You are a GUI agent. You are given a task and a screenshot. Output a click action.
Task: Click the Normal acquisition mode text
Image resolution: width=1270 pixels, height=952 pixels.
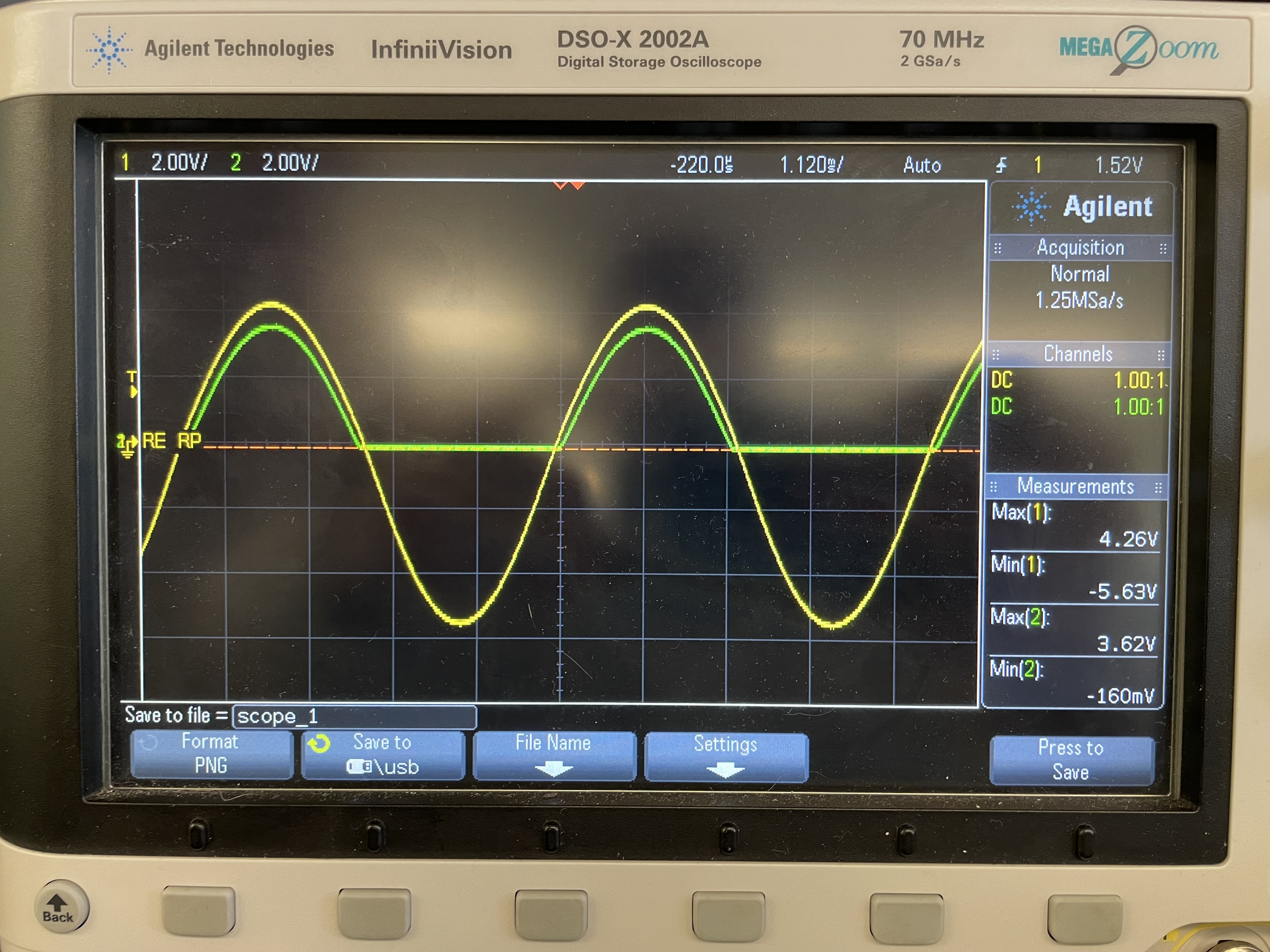pos(1080,274)
